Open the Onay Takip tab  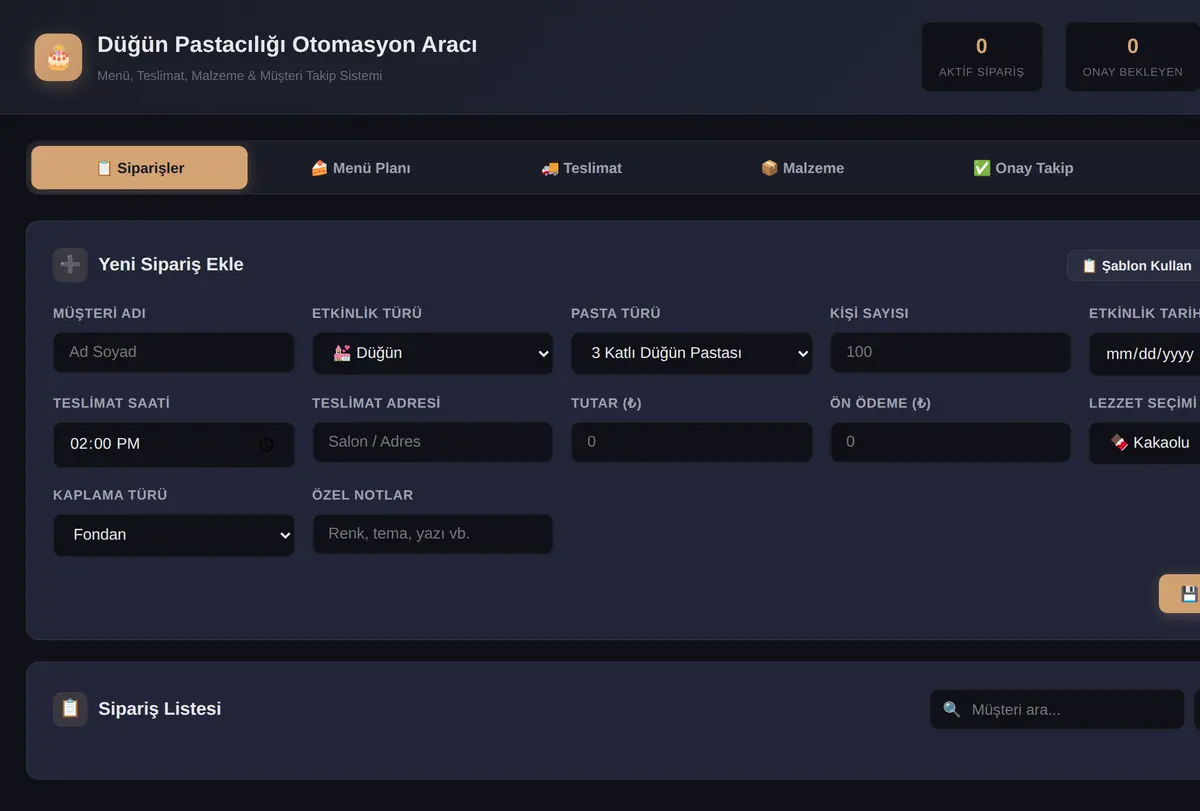[x=1023, y=168]
